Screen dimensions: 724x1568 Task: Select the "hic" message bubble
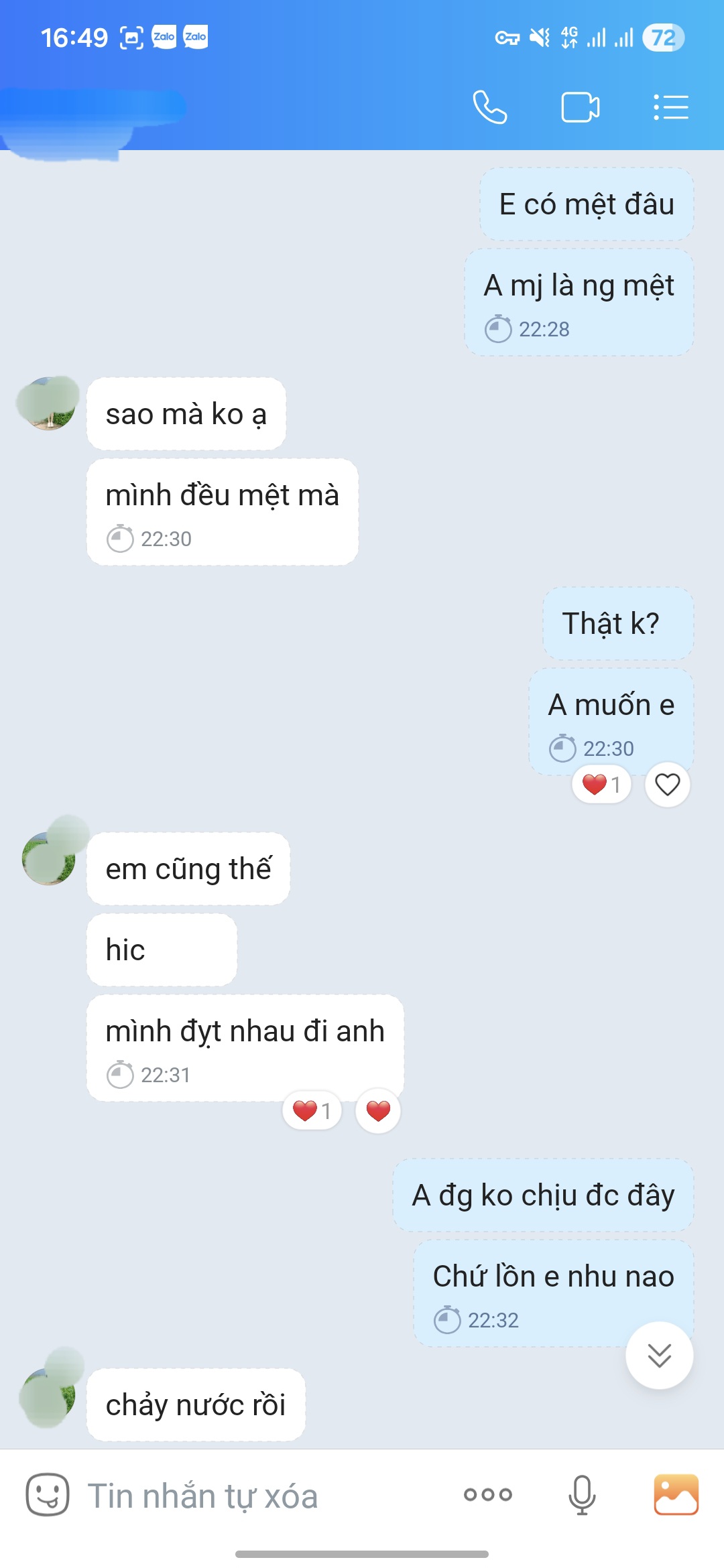point(162,950)
